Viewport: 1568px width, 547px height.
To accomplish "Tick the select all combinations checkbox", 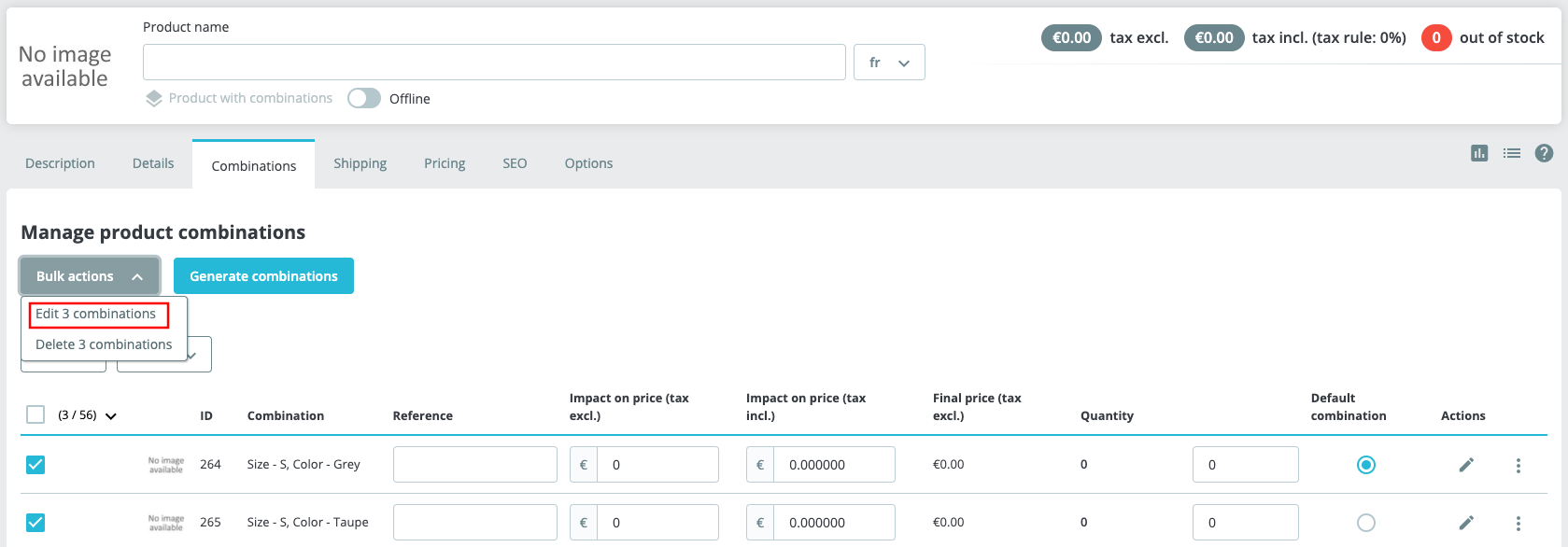I will coord(35,414).
